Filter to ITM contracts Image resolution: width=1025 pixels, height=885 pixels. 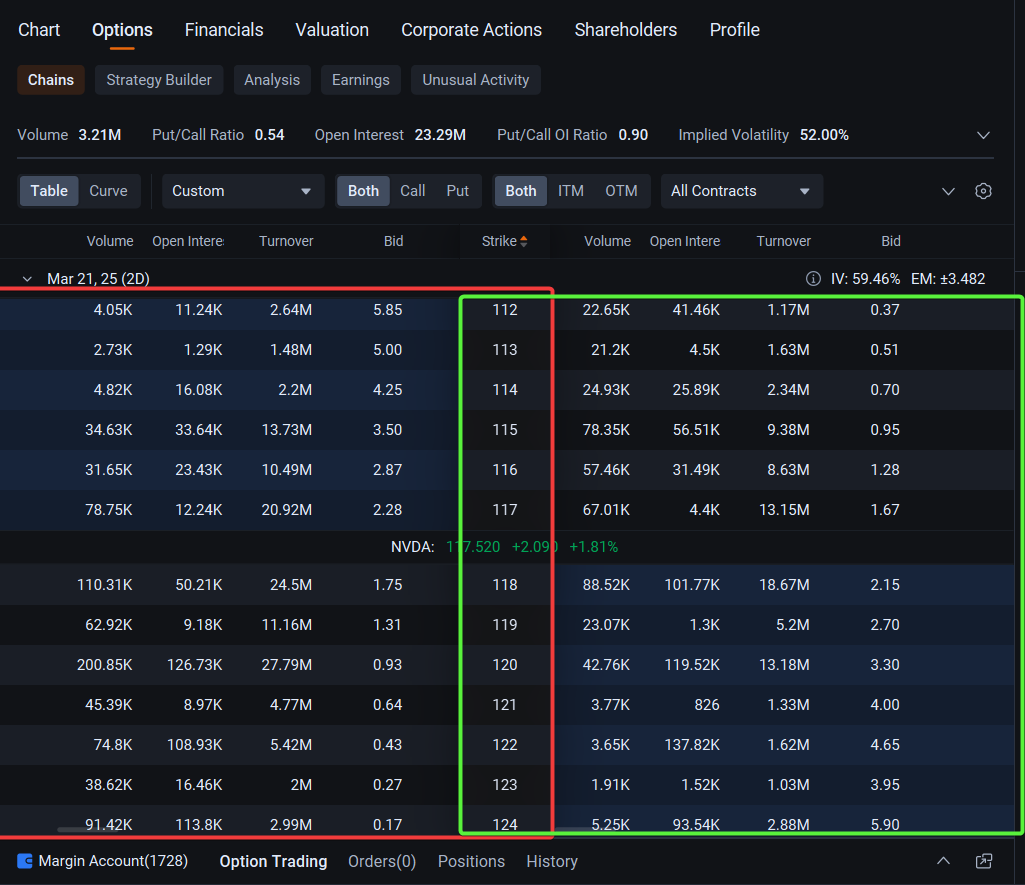coord(571,191)
